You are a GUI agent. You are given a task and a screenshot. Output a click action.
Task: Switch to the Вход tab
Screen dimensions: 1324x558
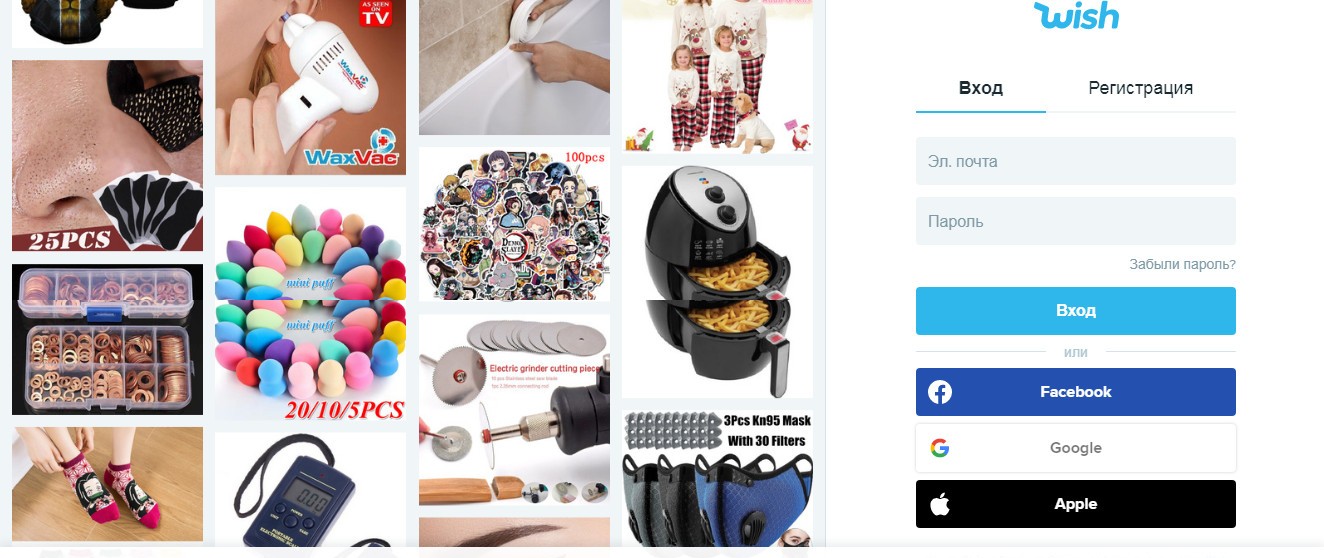pos(981,88)
